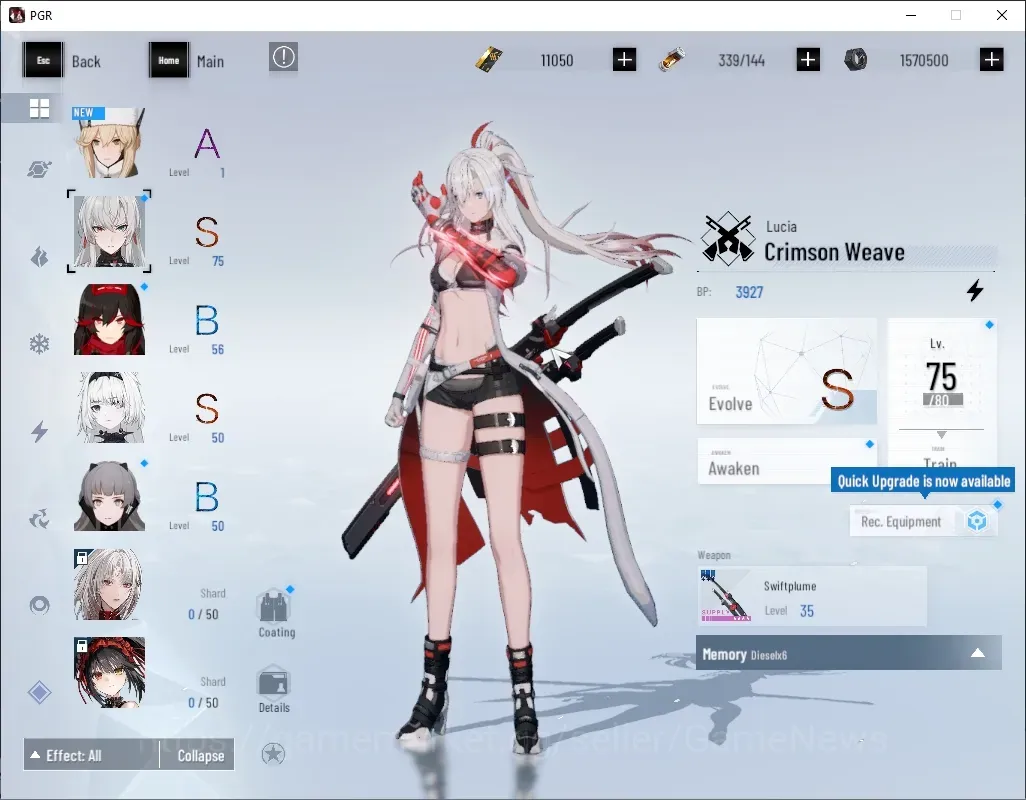The height and width of the screenshot is (800, 1026).
Task: Click the black card currency icon
Action: [x=489, y=60]
